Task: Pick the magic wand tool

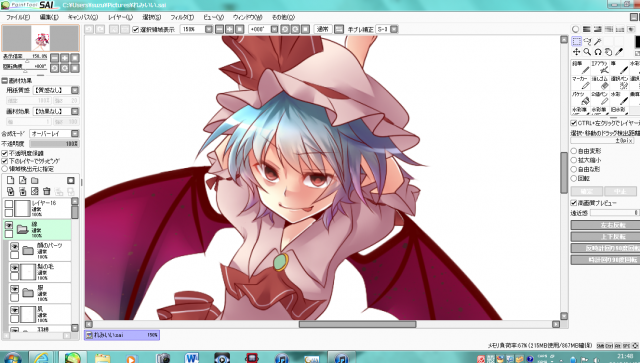Action: click(x=598, y=41)
